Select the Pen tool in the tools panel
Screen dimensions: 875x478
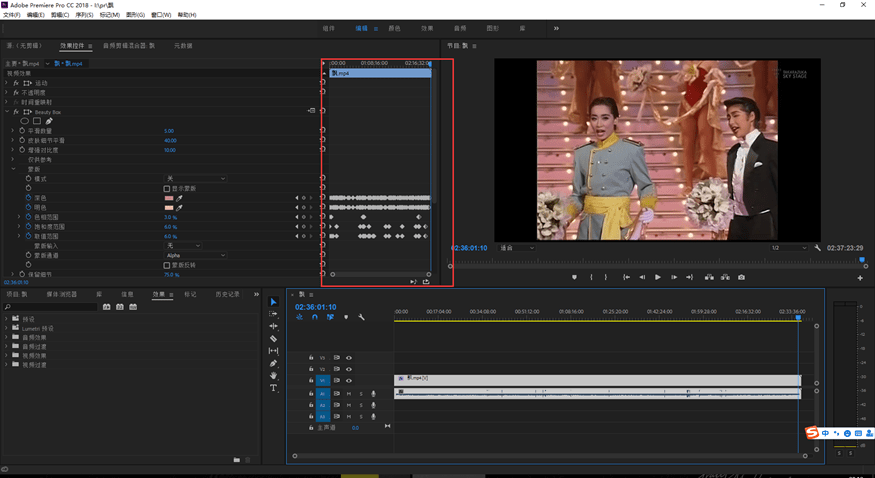pyautogui.click(x=273, y=364)
